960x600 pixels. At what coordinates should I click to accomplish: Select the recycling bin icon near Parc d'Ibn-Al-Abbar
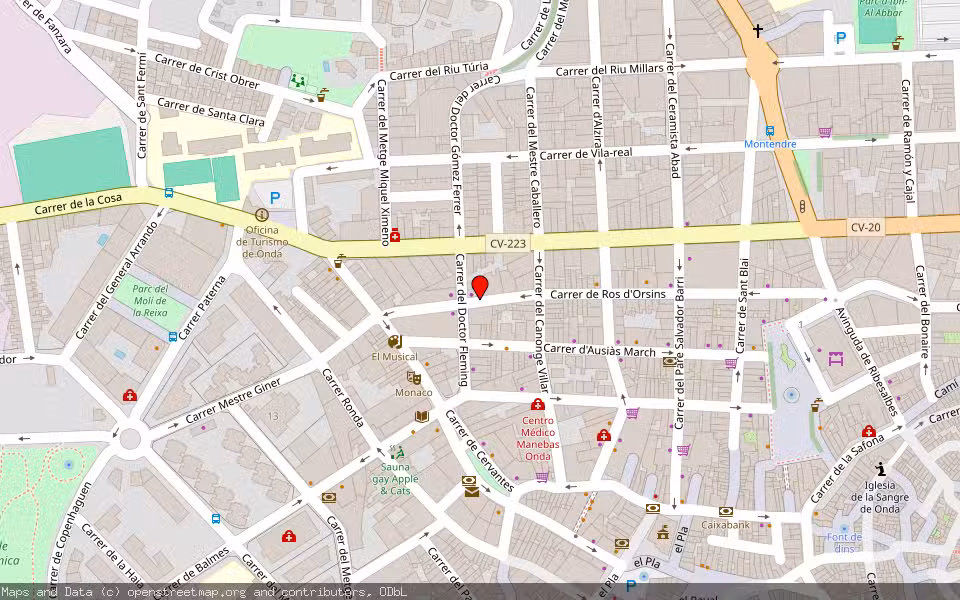pyautogui.click(x=898, y=42)
